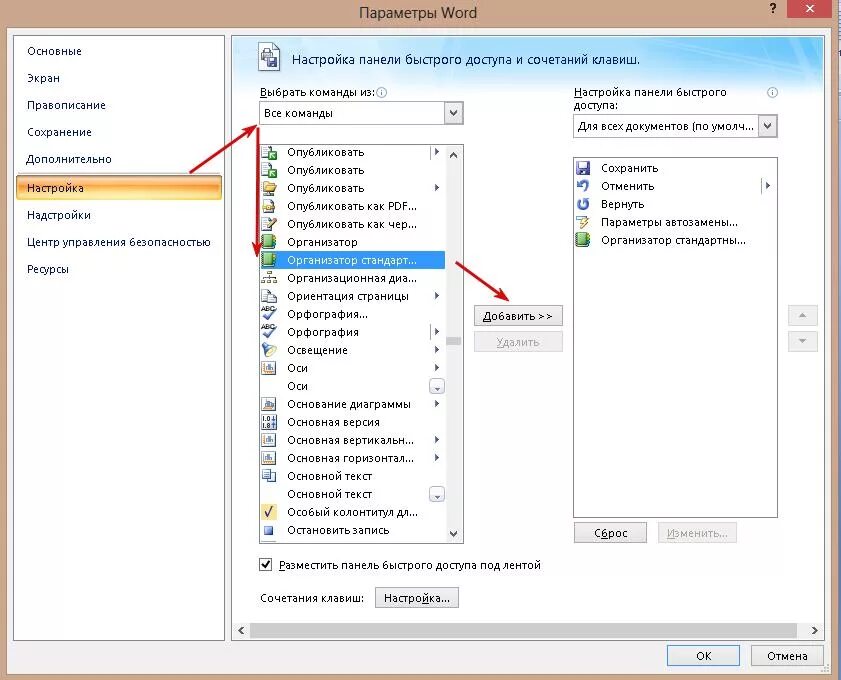Open the second Оси gallery dropdown
The image size is (841, 680).
(437, 386)
